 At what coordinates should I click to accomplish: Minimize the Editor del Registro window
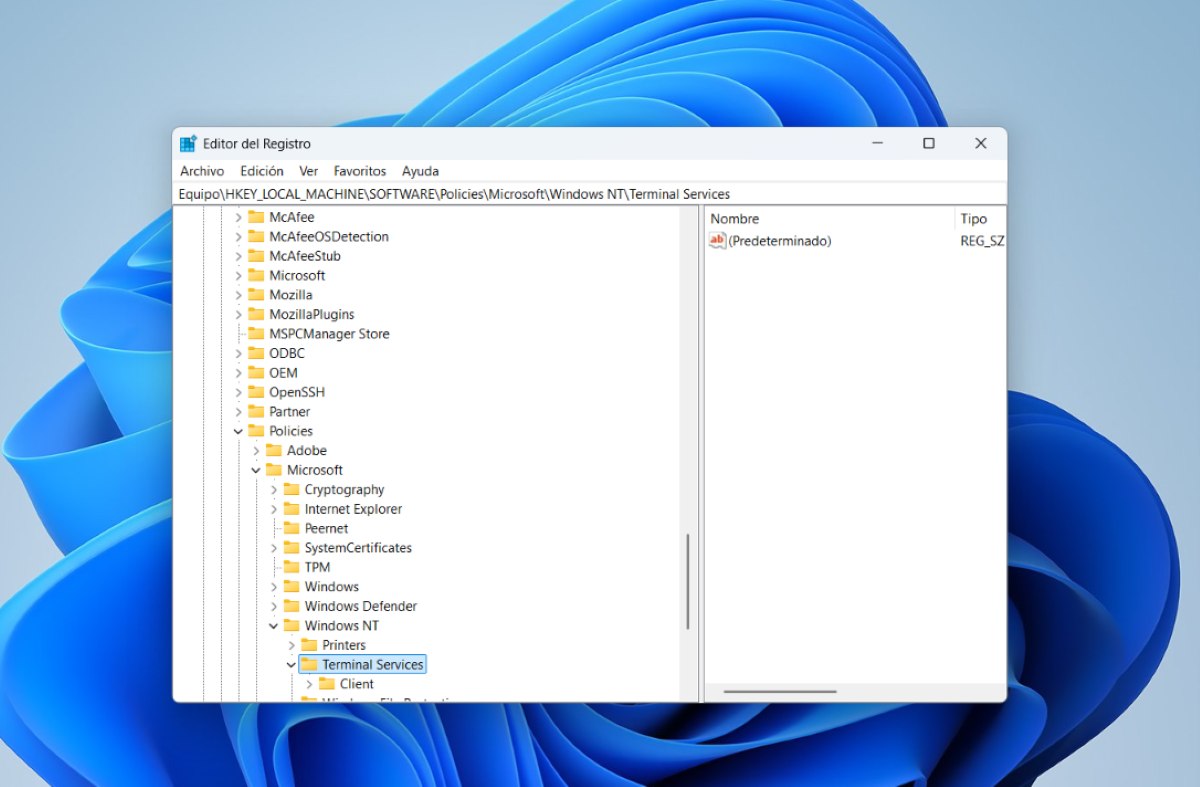tap(877, 144)
